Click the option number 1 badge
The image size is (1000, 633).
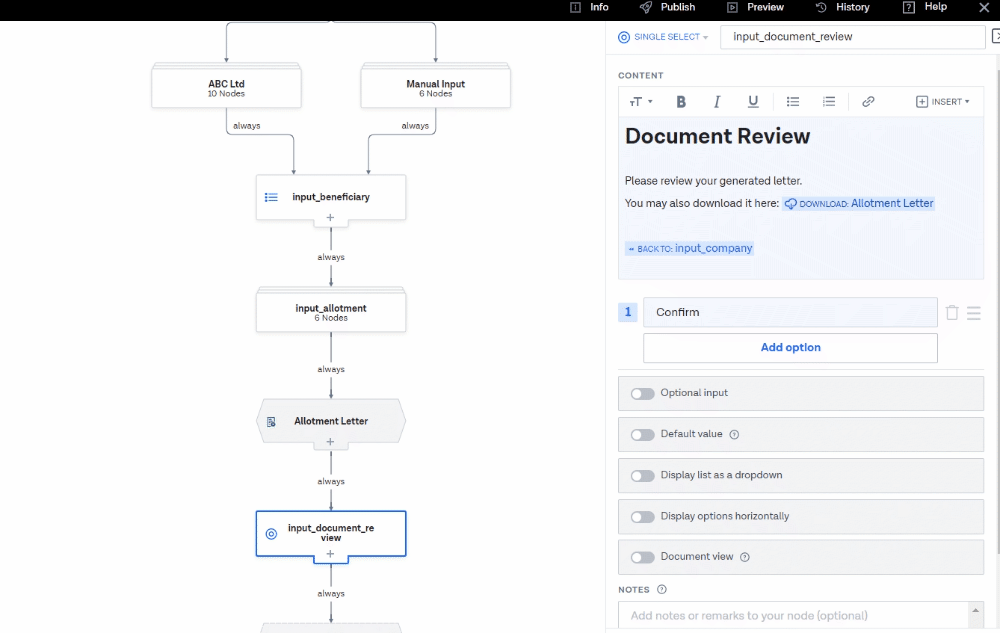(x=628, y=312)
